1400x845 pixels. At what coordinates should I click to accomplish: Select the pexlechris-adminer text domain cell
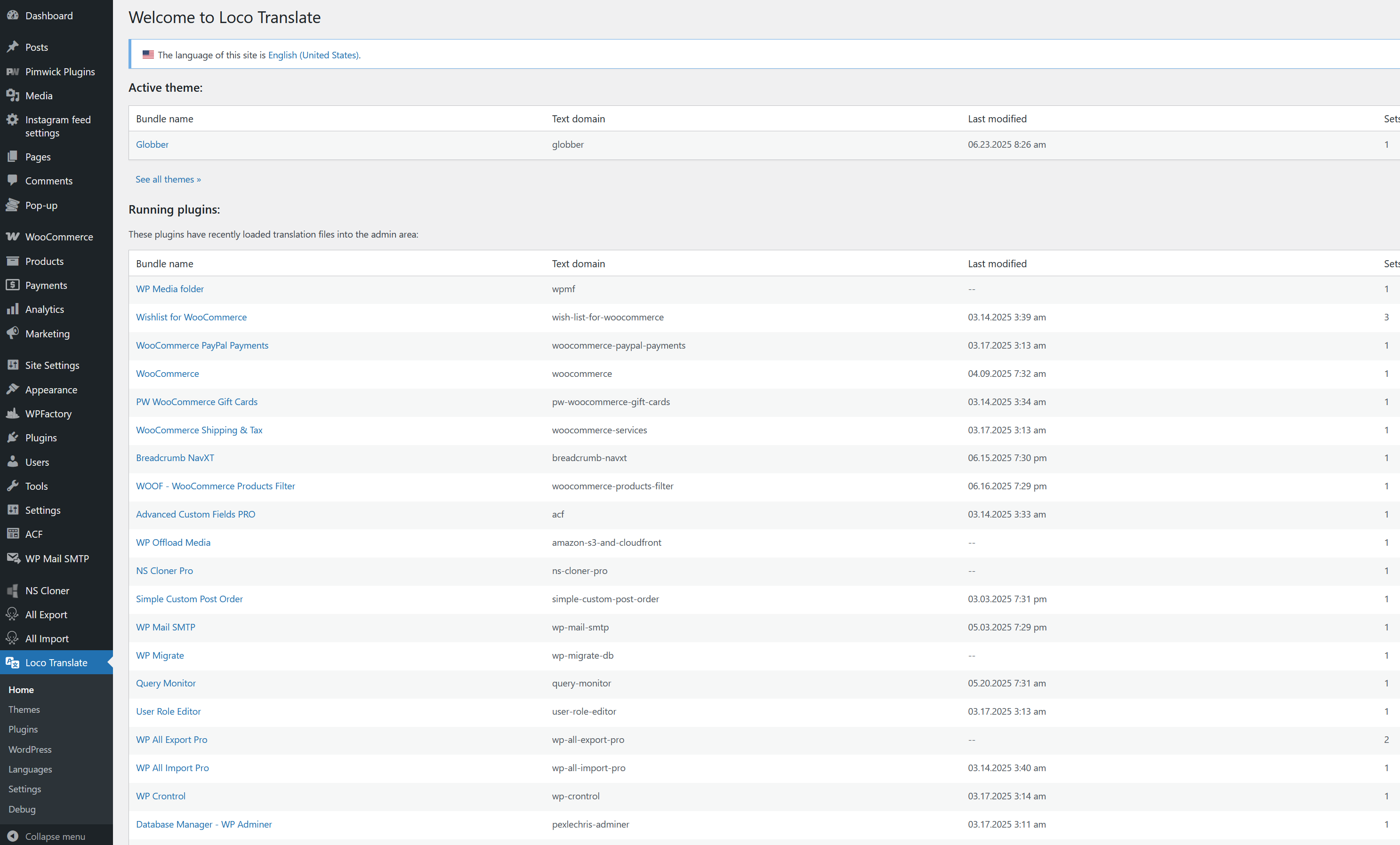(x=590, y=824)
